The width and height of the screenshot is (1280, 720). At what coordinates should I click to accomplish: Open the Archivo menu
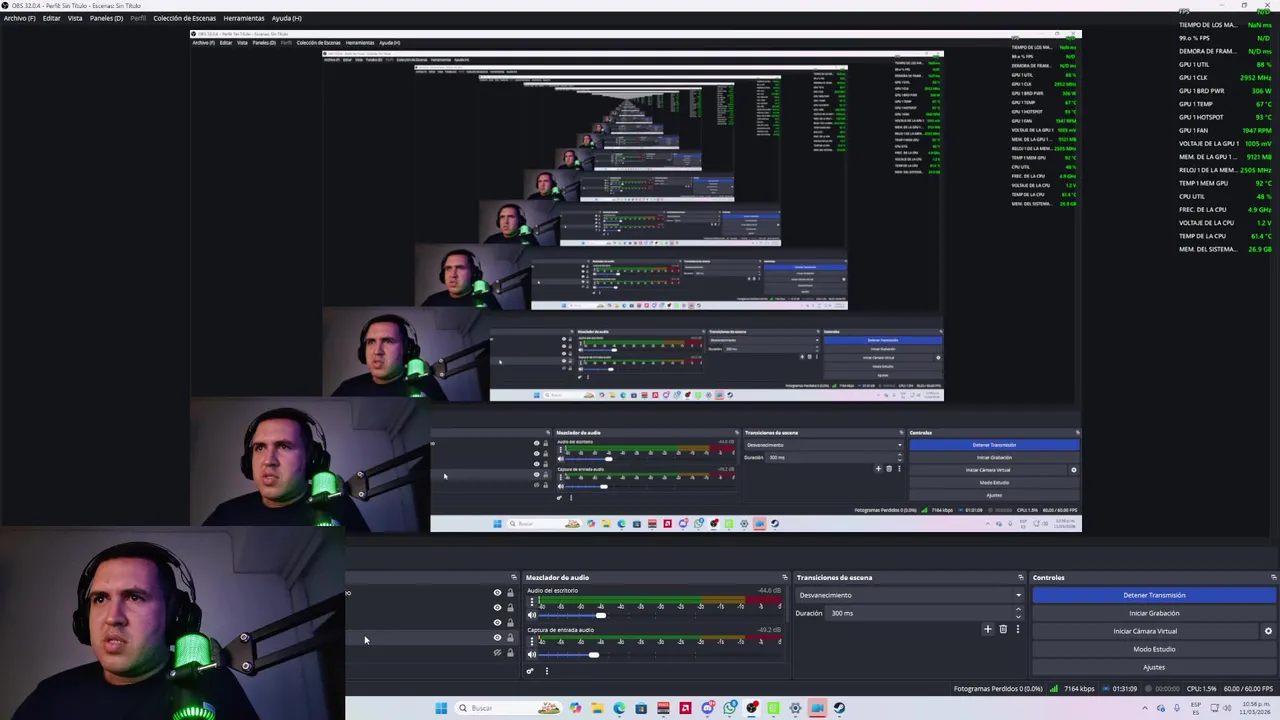(19, 18)
